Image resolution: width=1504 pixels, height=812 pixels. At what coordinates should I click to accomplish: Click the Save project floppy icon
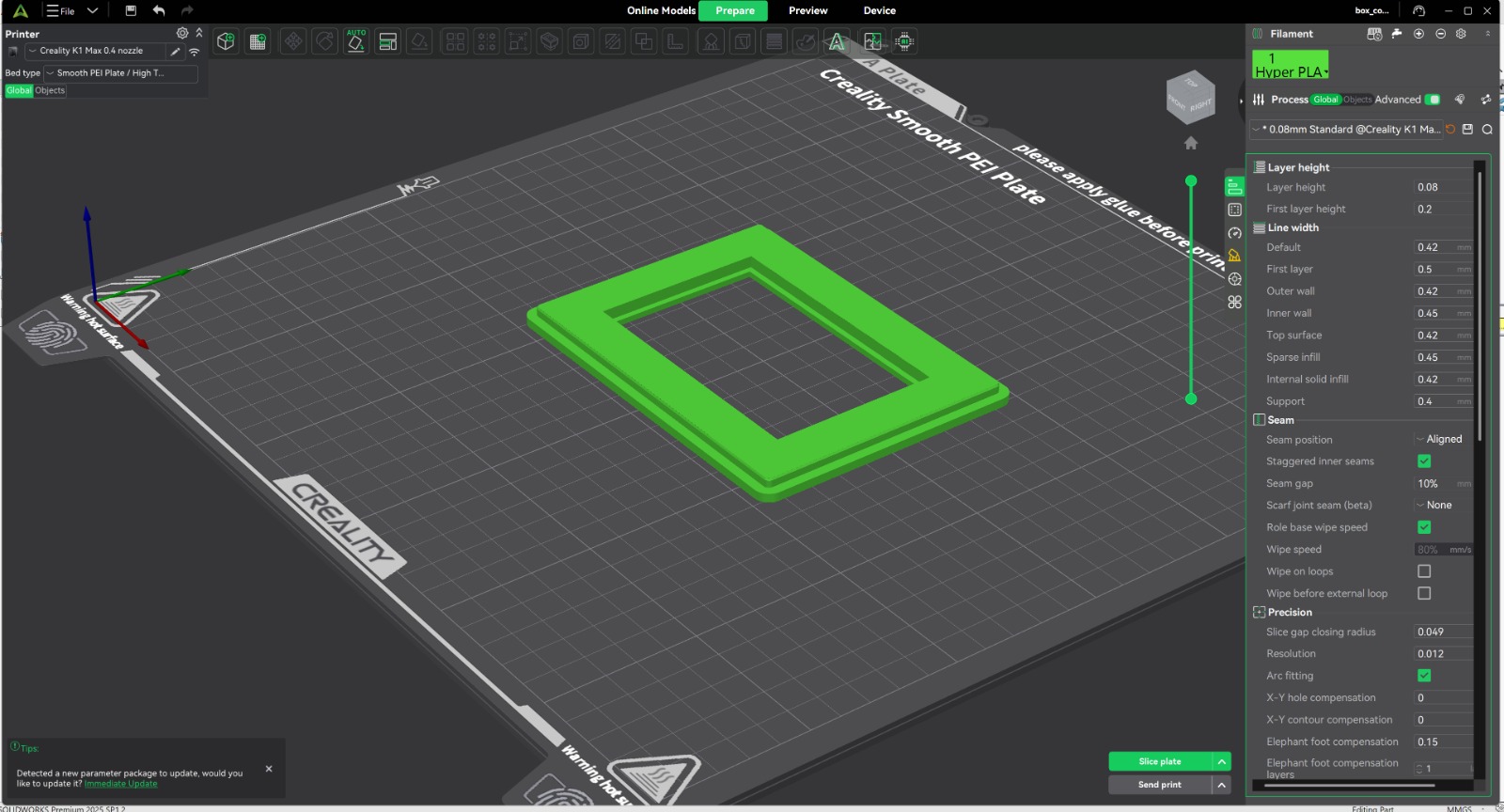point(131,10)
